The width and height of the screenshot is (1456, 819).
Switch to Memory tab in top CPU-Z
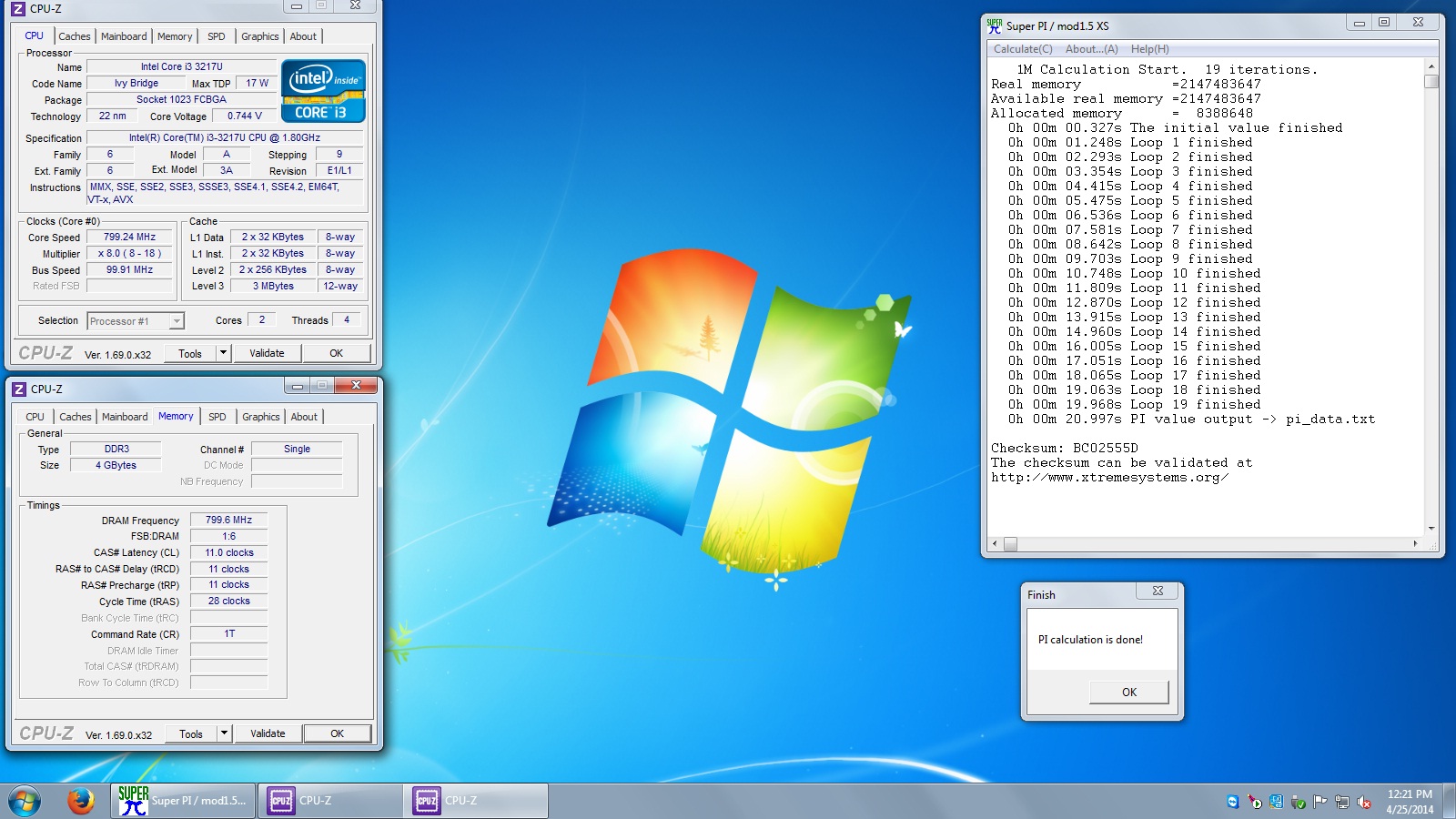tap(175, 36)
